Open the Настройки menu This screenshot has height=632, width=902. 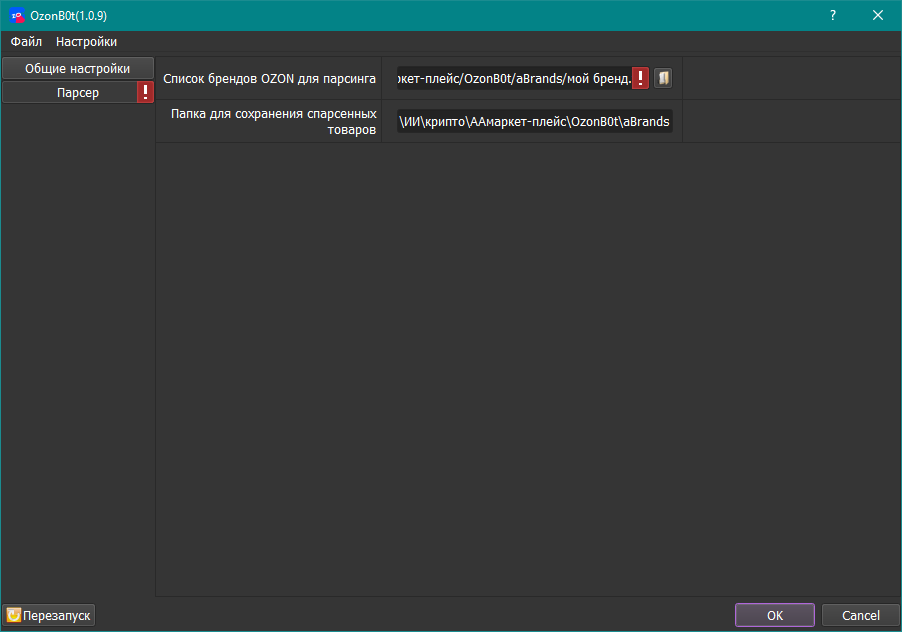[86, 42]
